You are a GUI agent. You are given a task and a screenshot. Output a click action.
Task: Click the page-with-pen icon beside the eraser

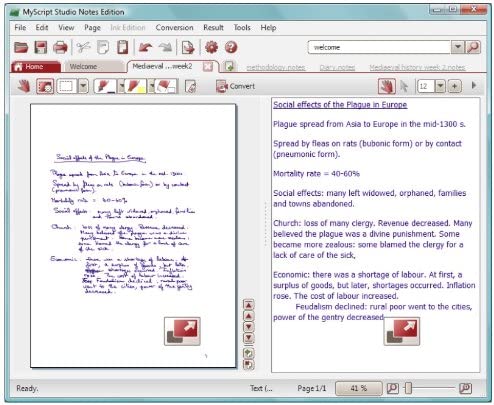pos(190,87)
